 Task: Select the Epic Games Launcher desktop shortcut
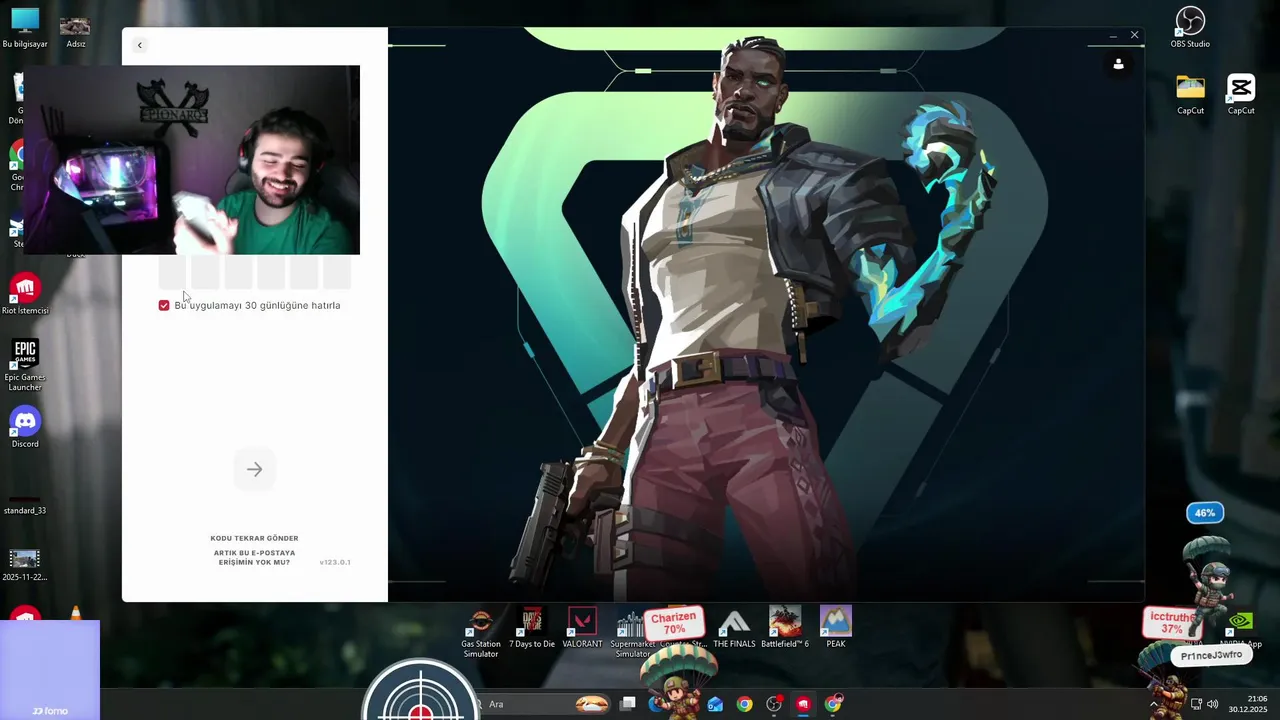25,365
